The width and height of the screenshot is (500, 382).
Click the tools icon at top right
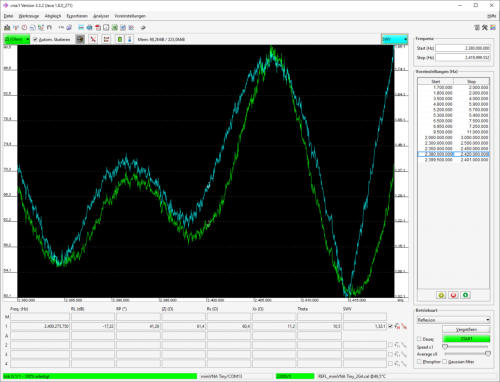click(x=485, y=28)
